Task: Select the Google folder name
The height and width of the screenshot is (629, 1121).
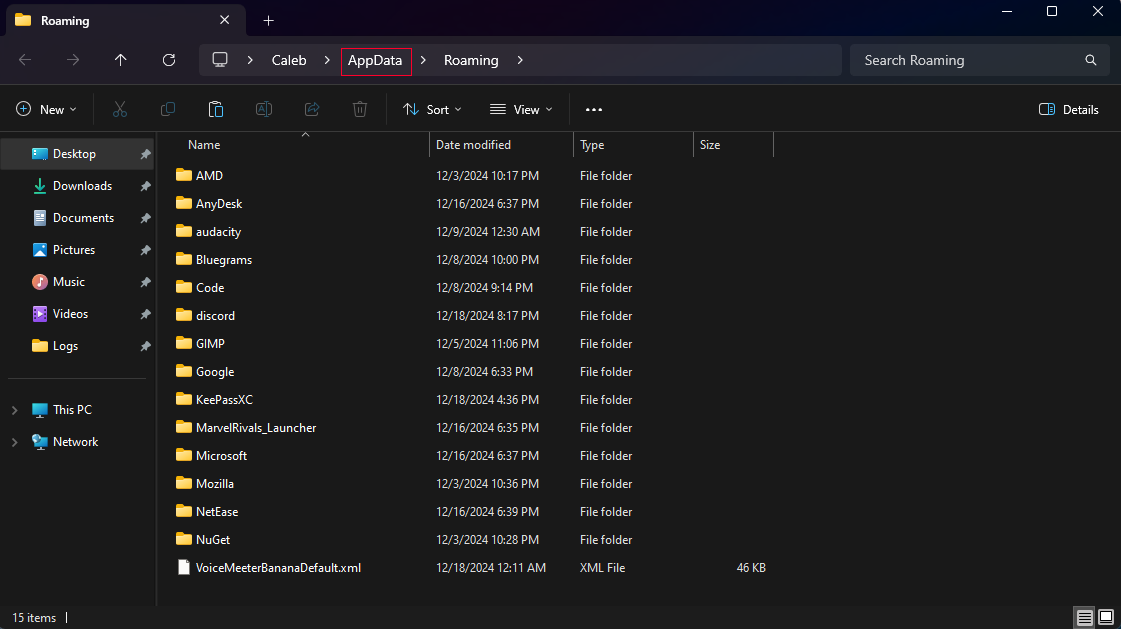Action: click(215, 372)
